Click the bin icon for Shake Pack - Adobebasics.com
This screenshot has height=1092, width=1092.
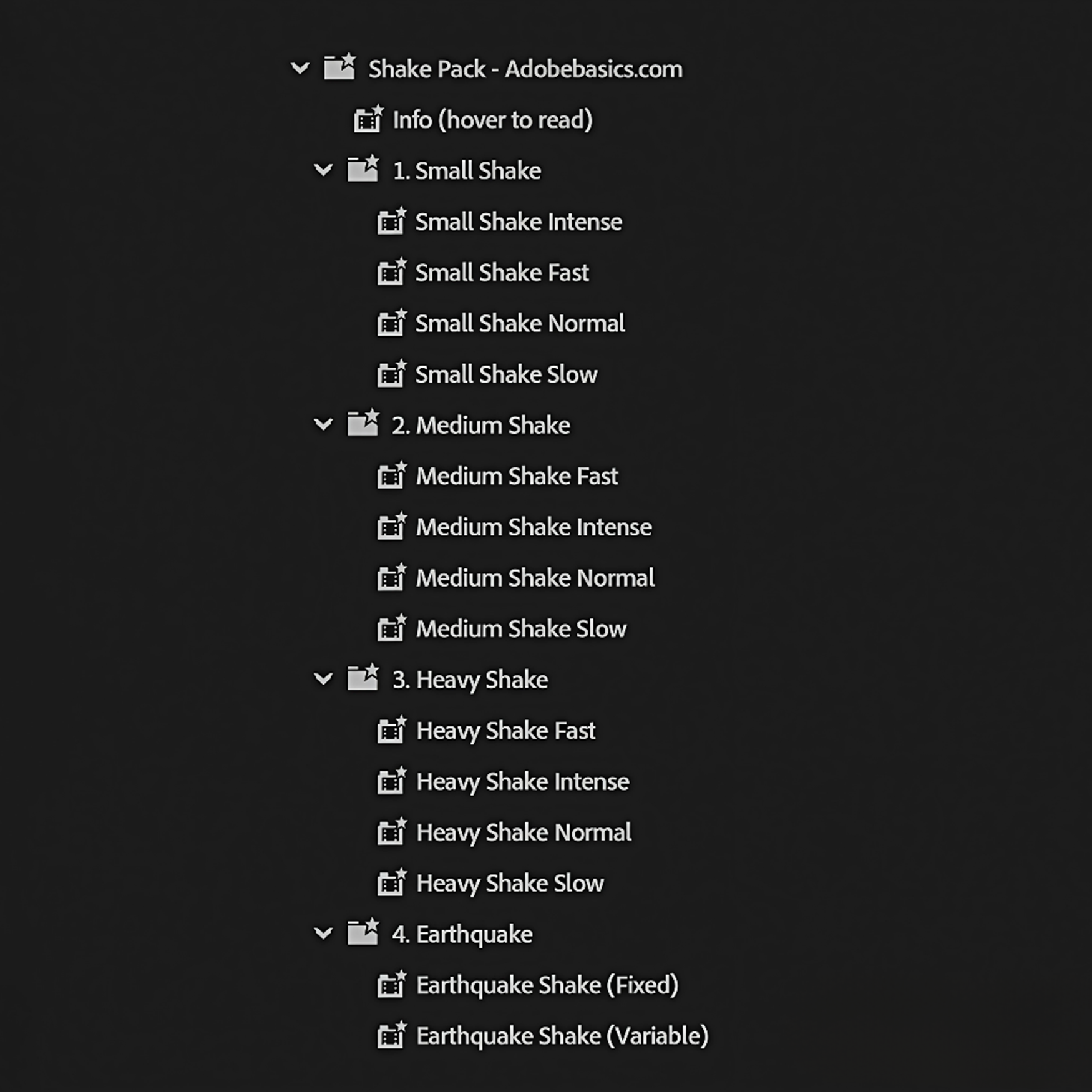click(340, 67)
